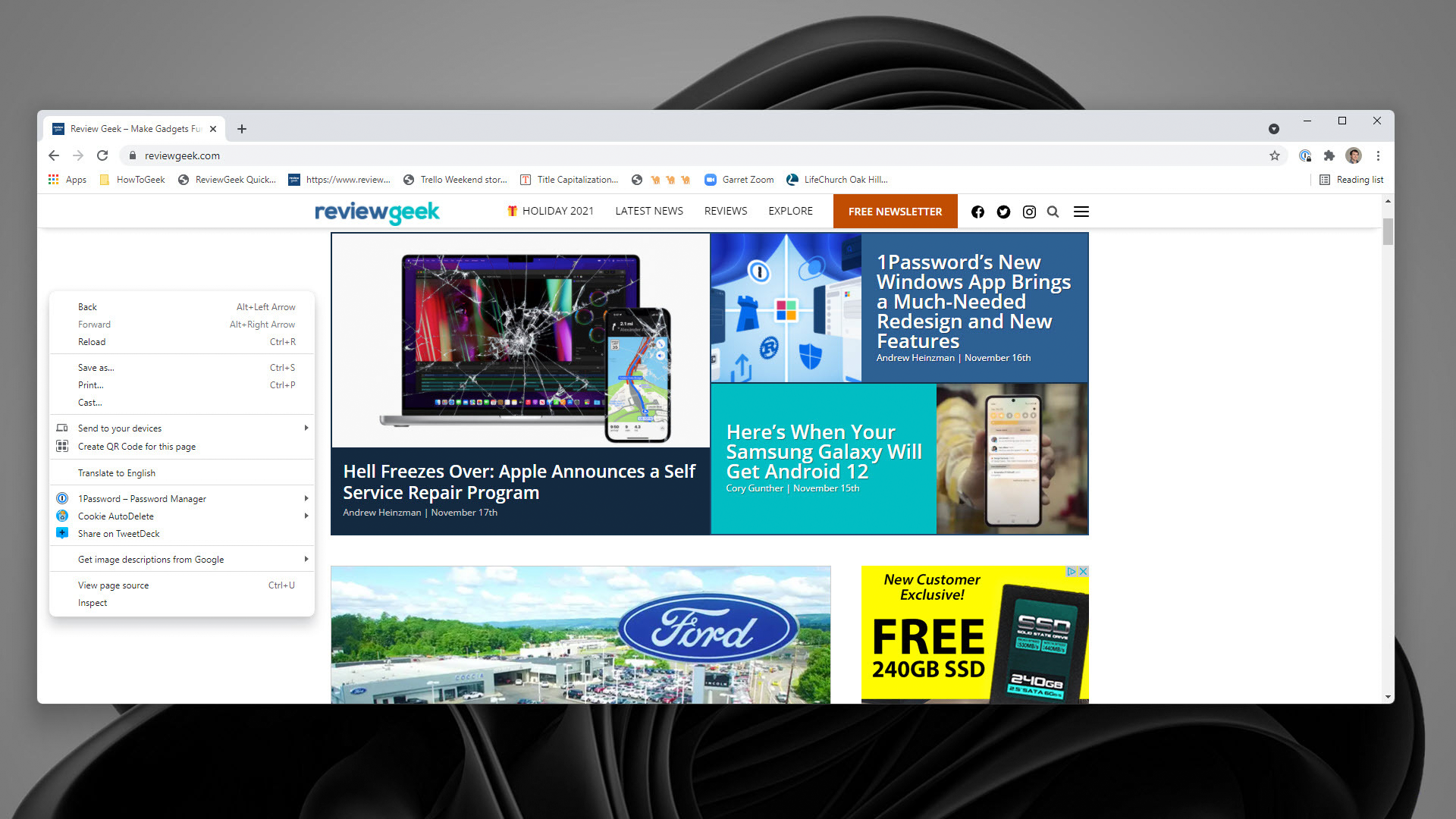Open the LATEST NEWS tab

tap(648, 211)
